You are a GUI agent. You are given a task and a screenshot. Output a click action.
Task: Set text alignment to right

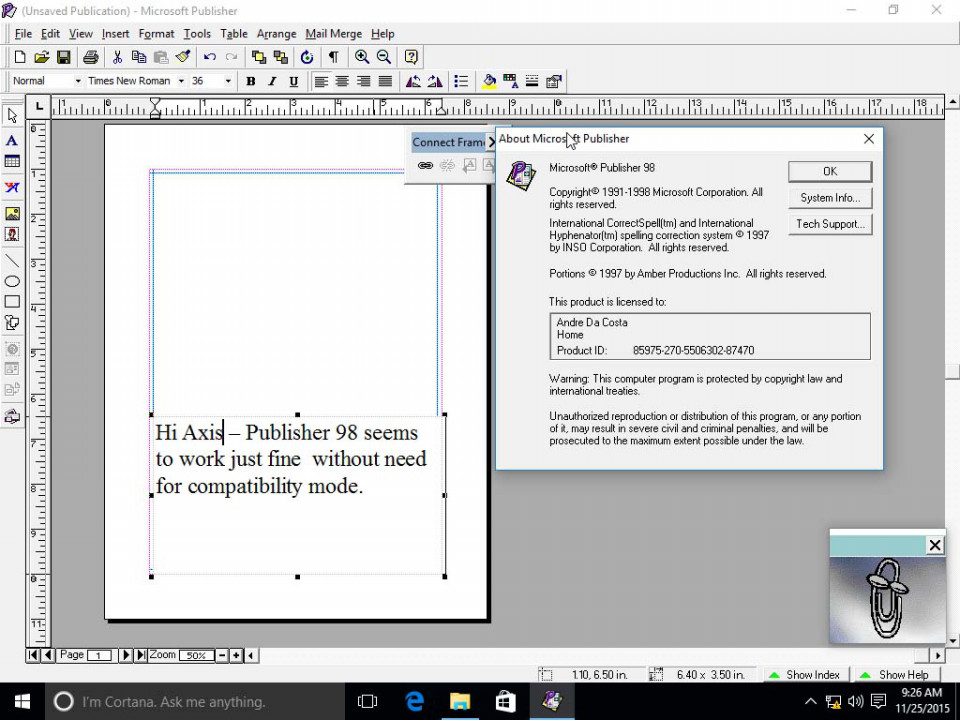click(364, 81)
